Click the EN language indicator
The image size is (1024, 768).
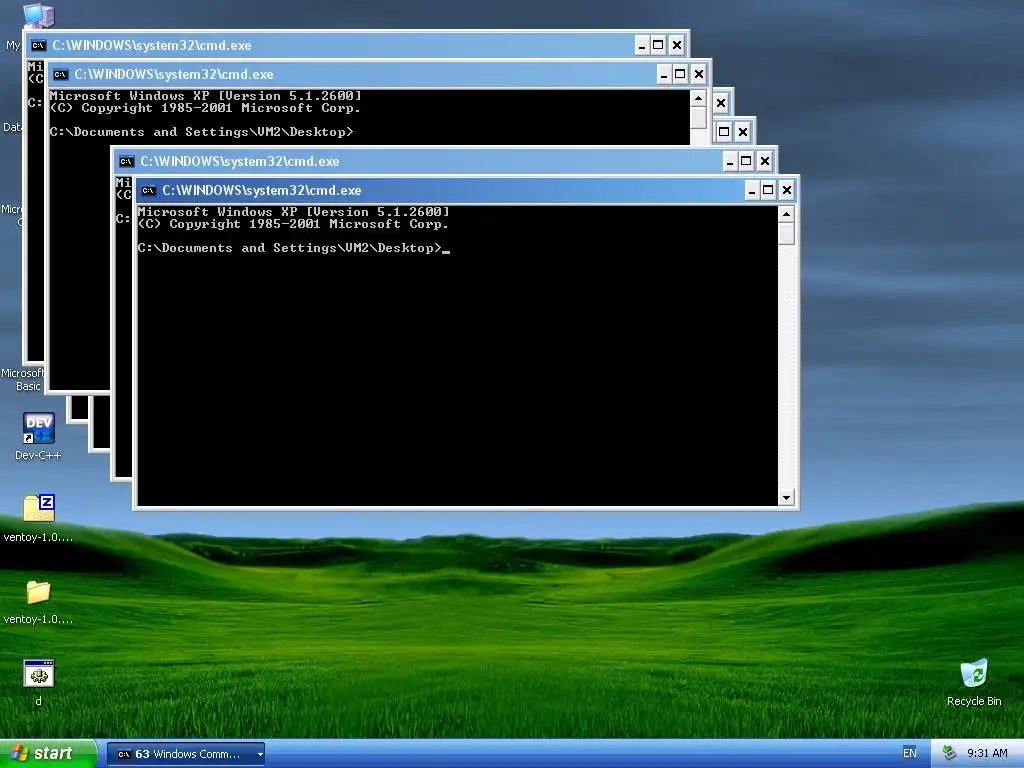tap(910, 754)
